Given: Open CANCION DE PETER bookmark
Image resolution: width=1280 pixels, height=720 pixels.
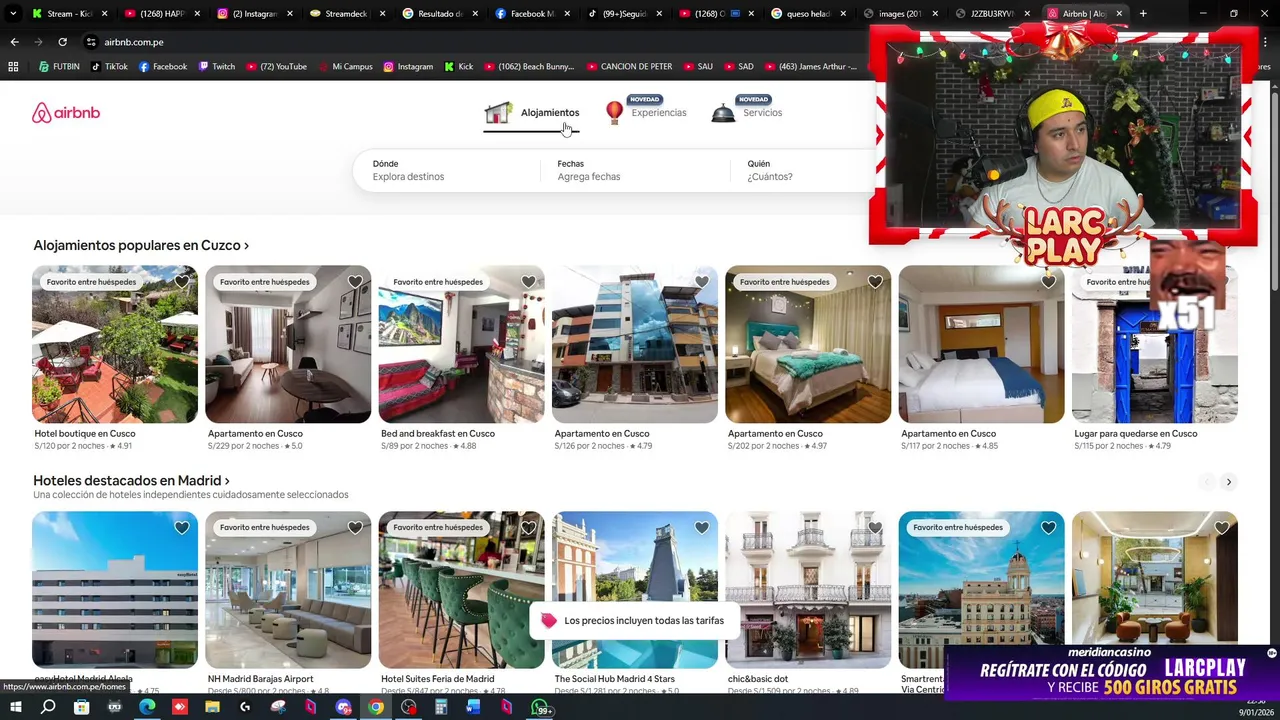Looking at the screenshot, I should pos(629,67).
